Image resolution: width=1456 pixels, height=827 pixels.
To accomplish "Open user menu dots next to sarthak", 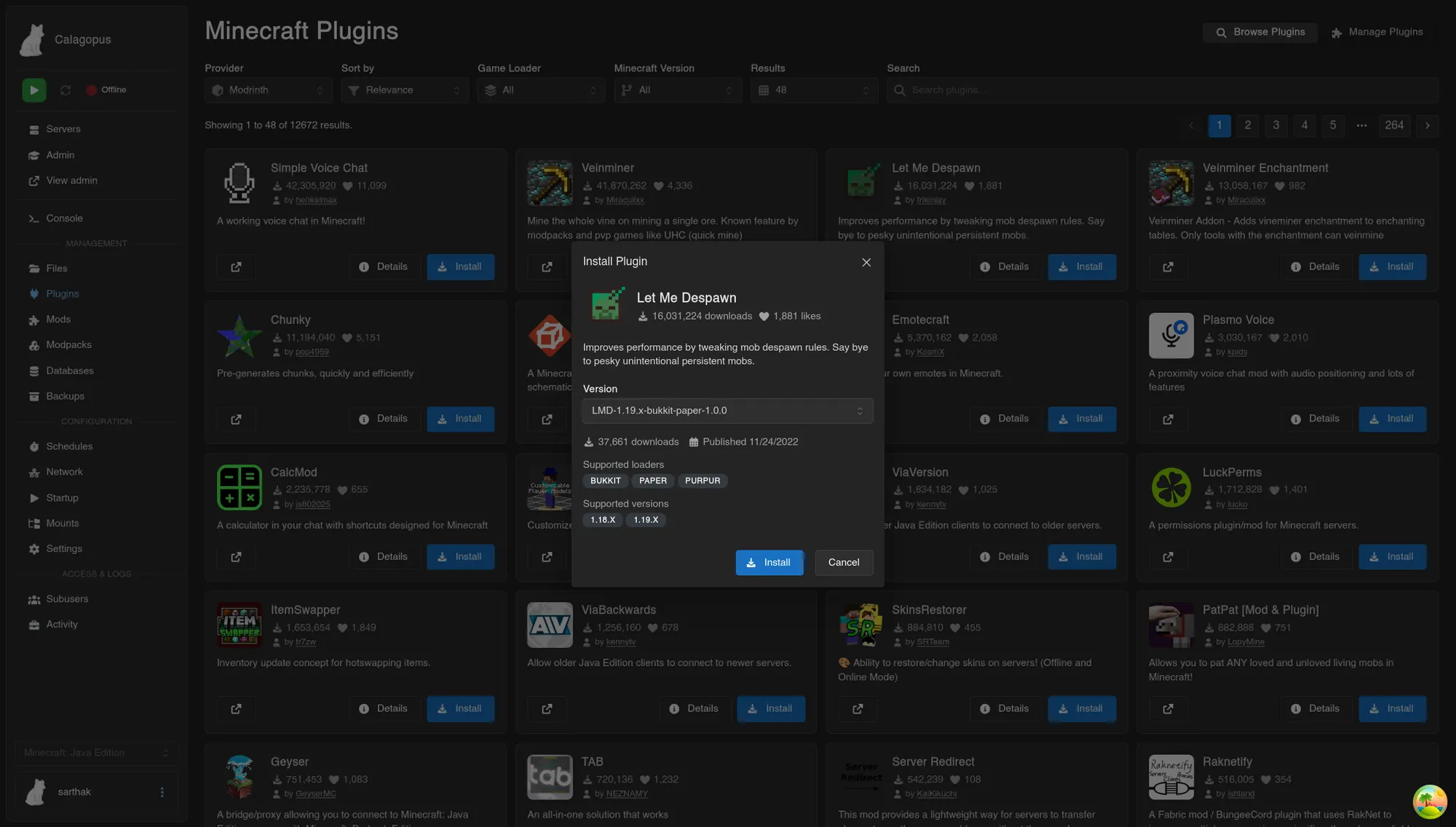I will [x=162, y=792].
